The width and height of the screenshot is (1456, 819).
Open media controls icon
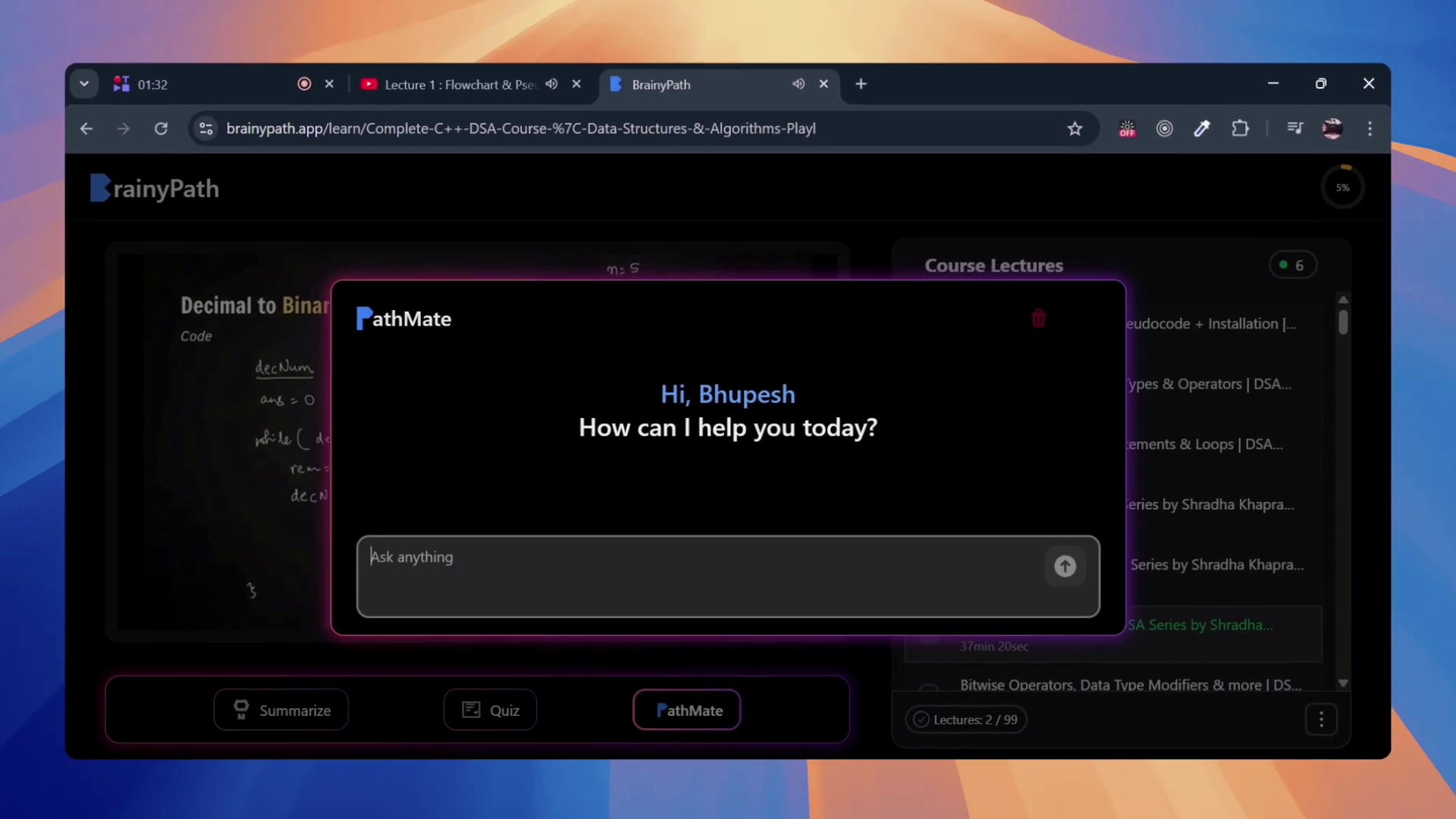pos(1295,129)
